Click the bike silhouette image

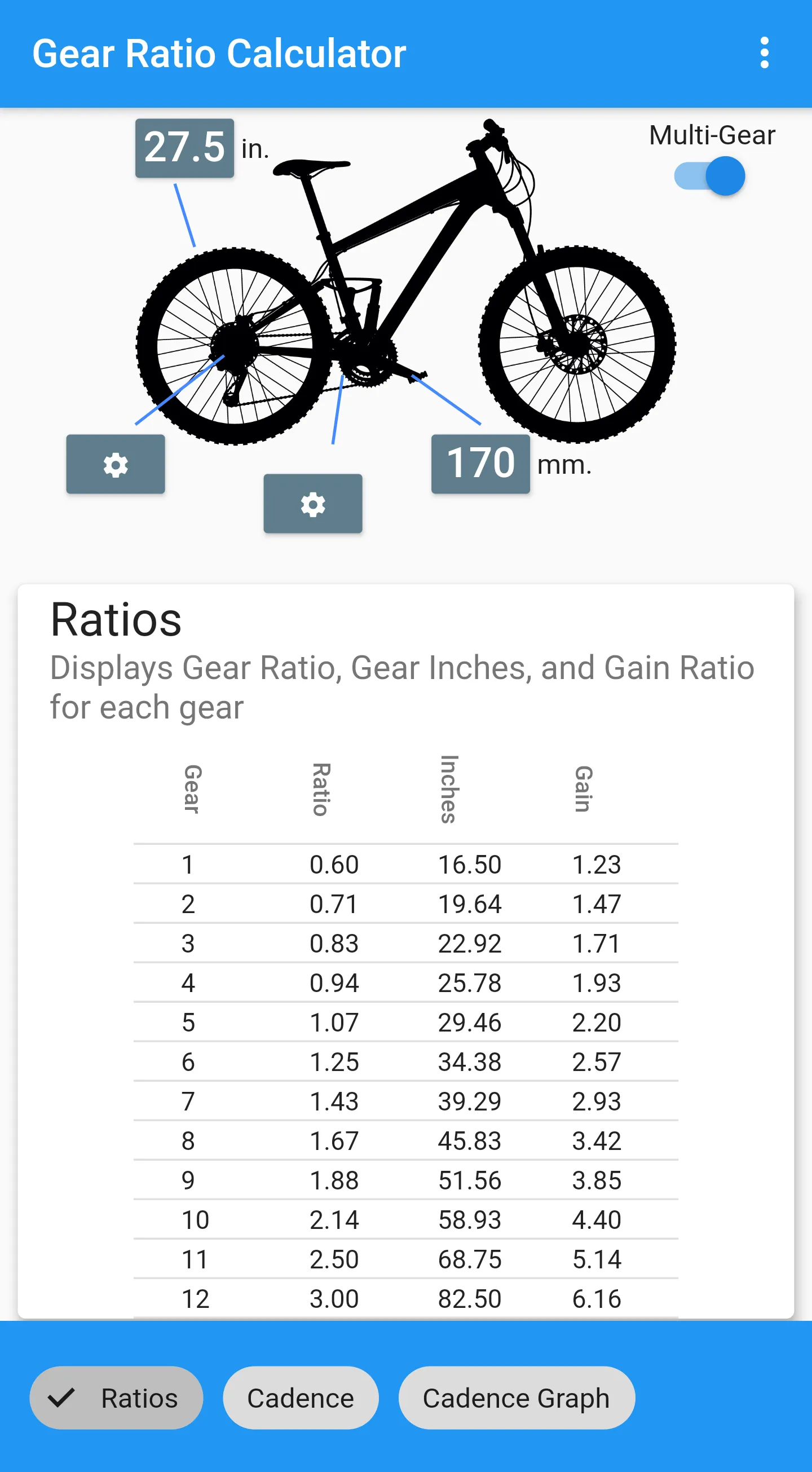pyautogui.click(x=405, y=281)
